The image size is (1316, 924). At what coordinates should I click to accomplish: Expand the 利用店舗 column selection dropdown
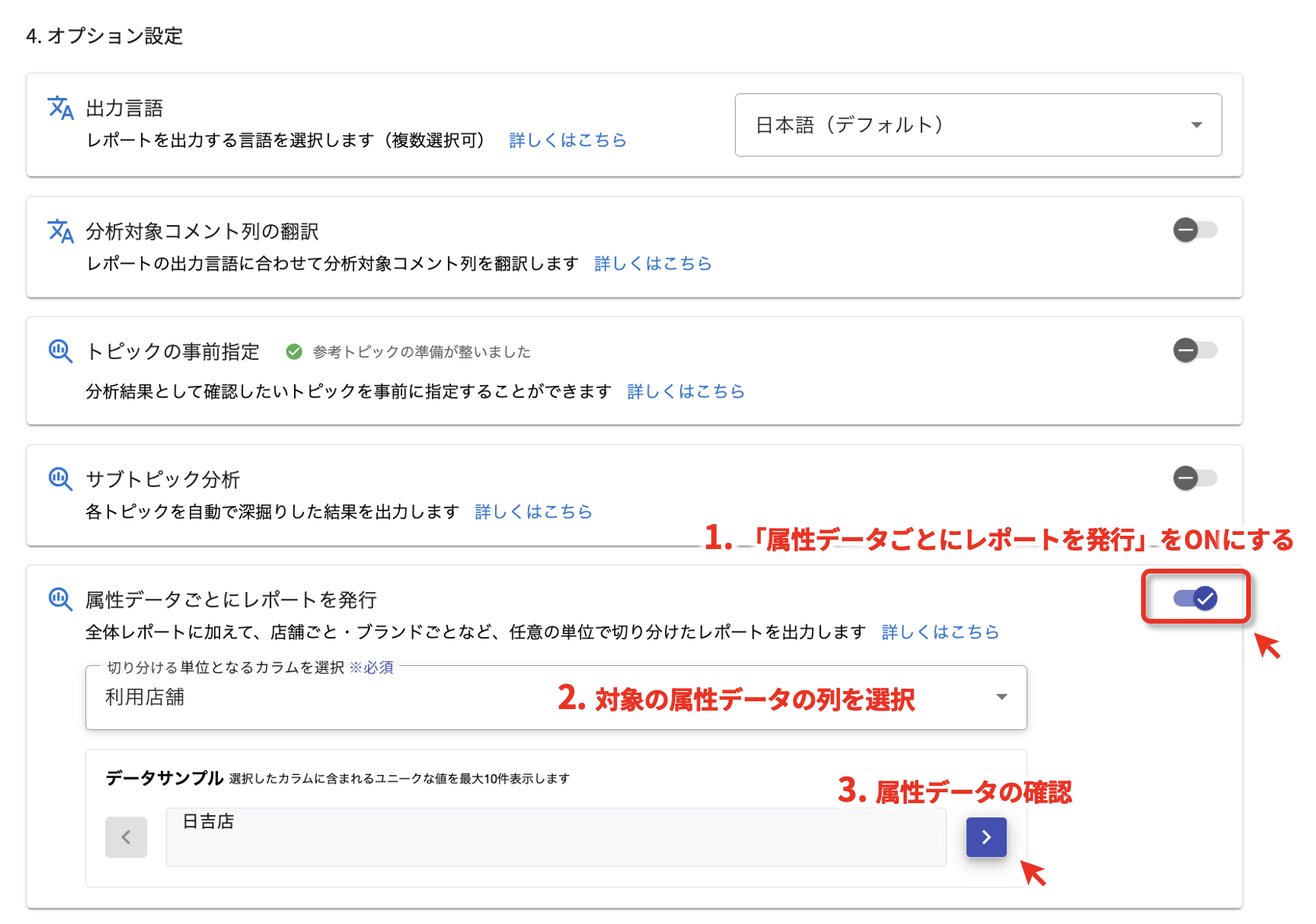coord(555,697)
